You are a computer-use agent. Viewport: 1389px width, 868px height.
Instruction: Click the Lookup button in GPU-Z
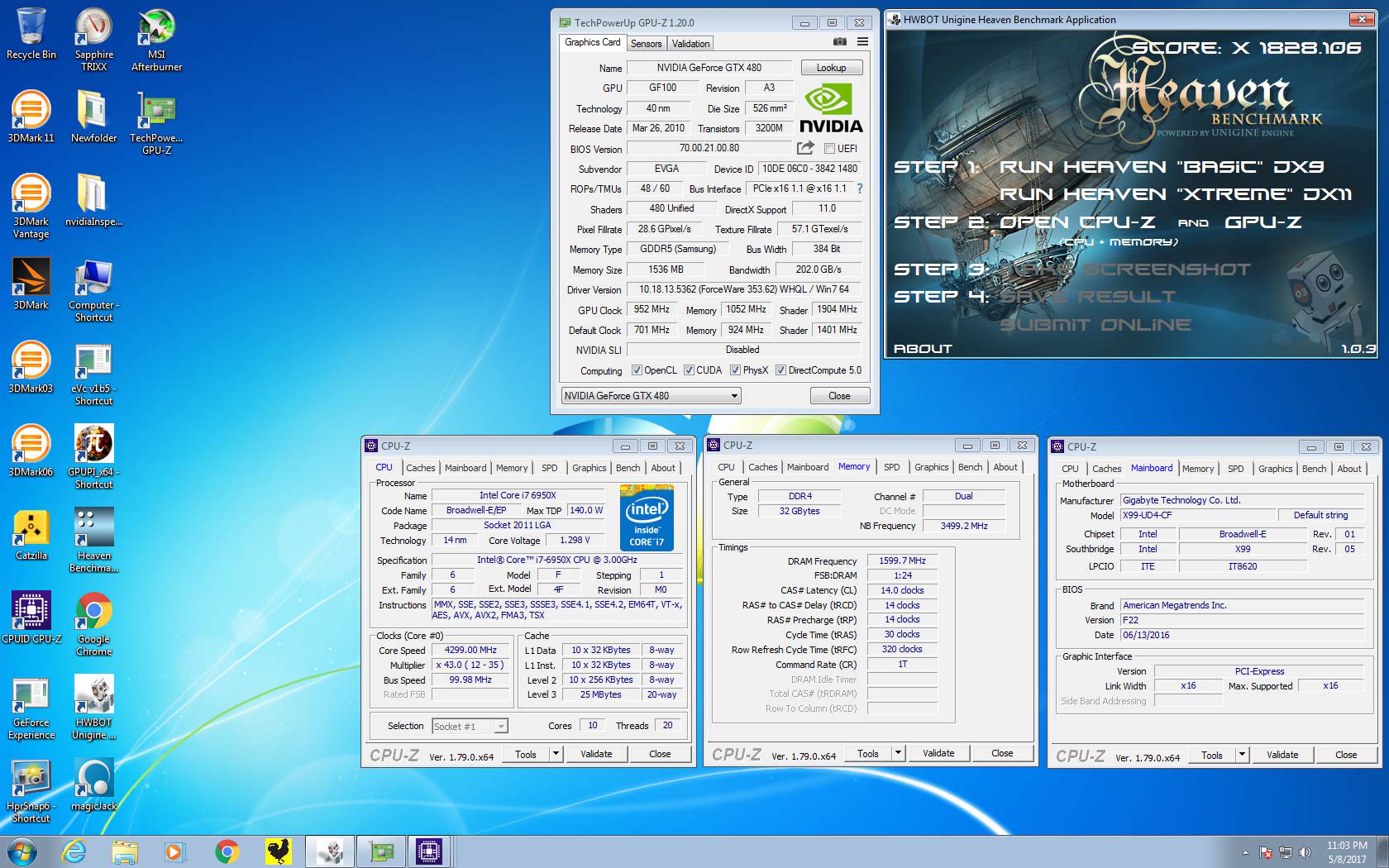tap(831, 68)
